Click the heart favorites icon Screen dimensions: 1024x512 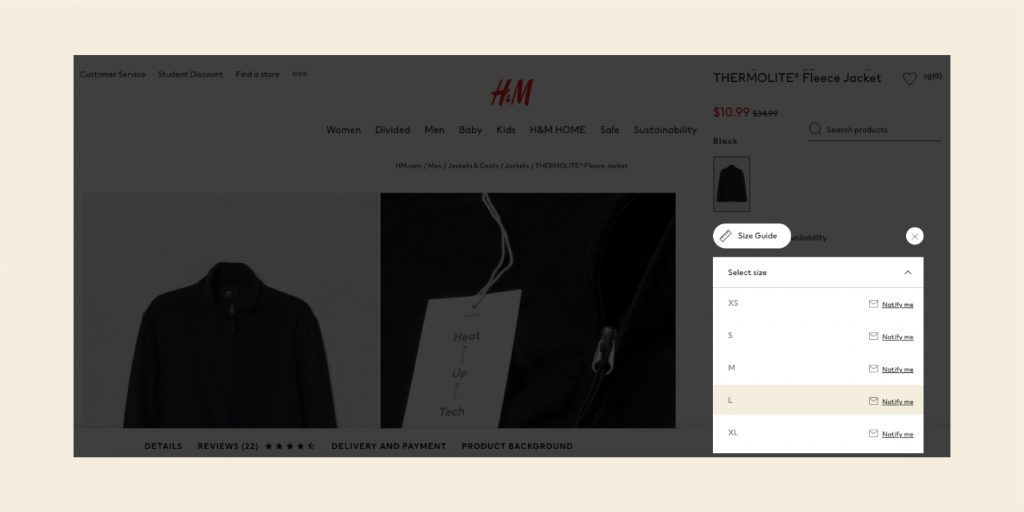910,79
